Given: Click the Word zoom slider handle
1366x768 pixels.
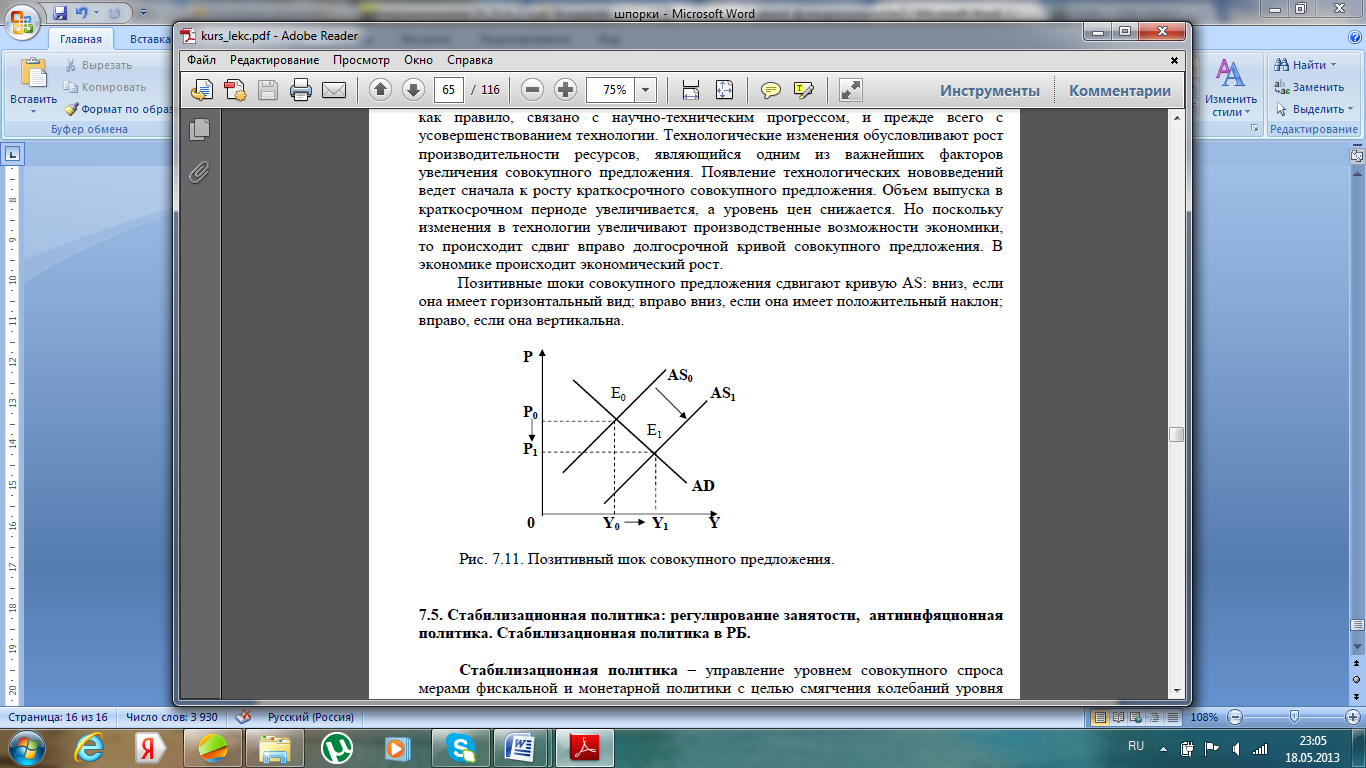Looking at the screenshot, I should tap(1295, 717).
